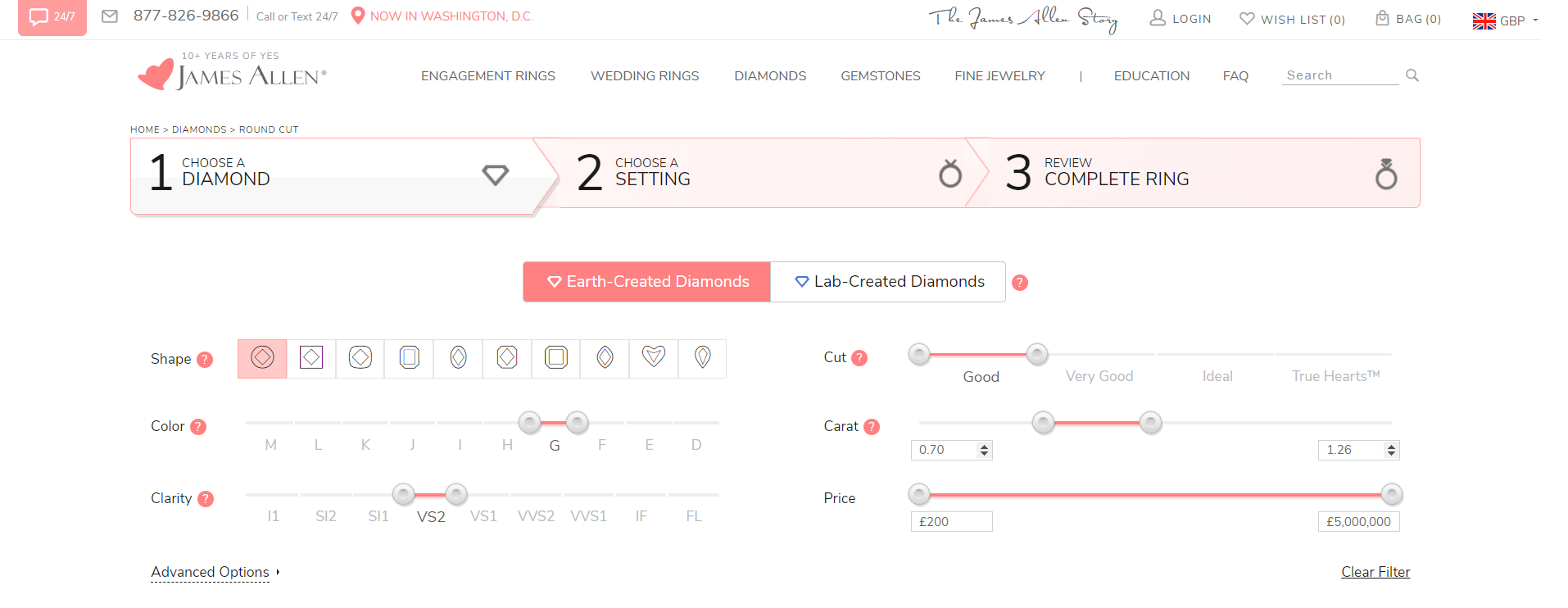Open the Diamonds menu
Image resolution: width=1568 pixels, height=608 pixels.
tap(770, 76)
